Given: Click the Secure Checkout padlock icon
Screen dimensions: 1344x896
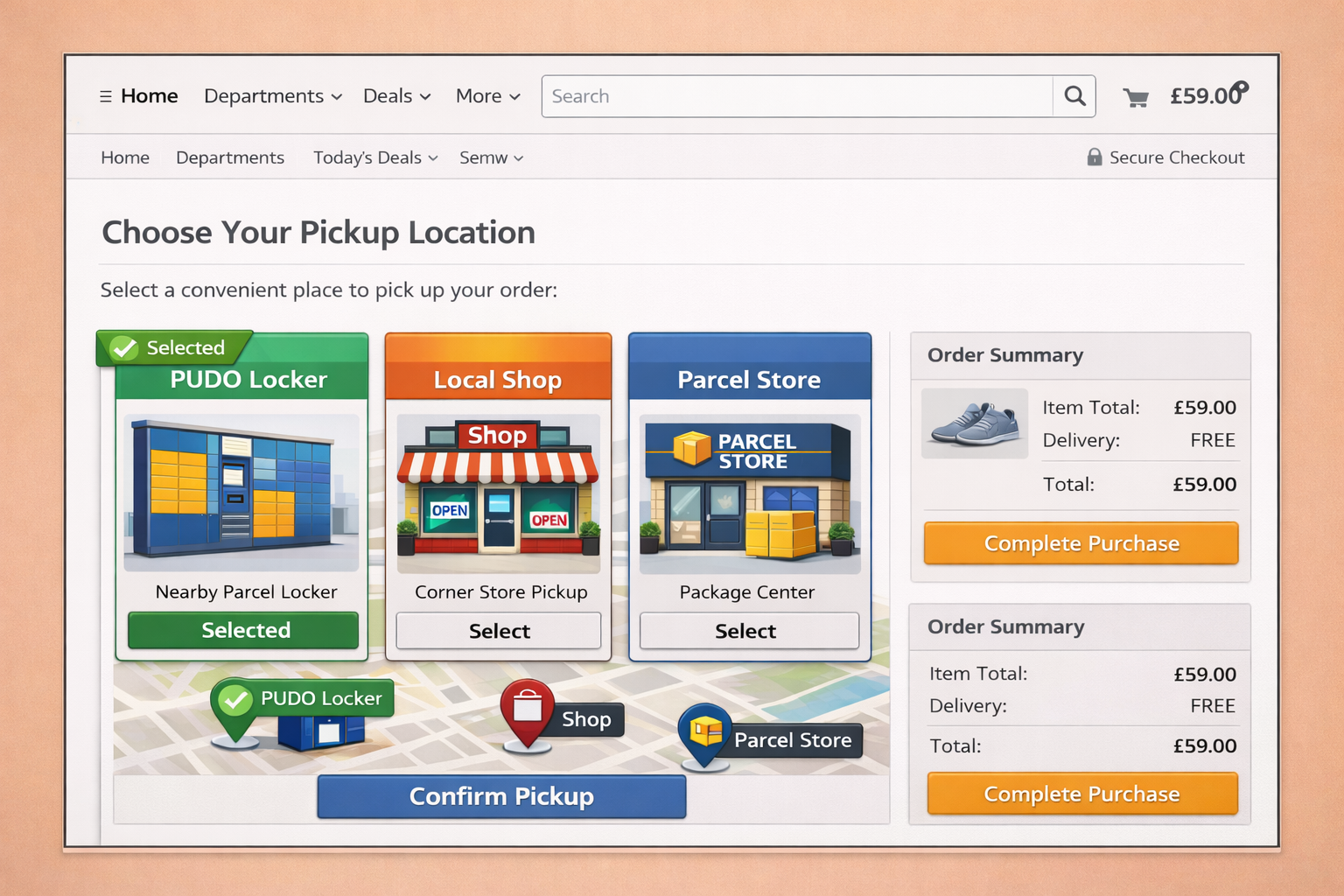Looking at the screenshot, I should [x=1094, y=157].
